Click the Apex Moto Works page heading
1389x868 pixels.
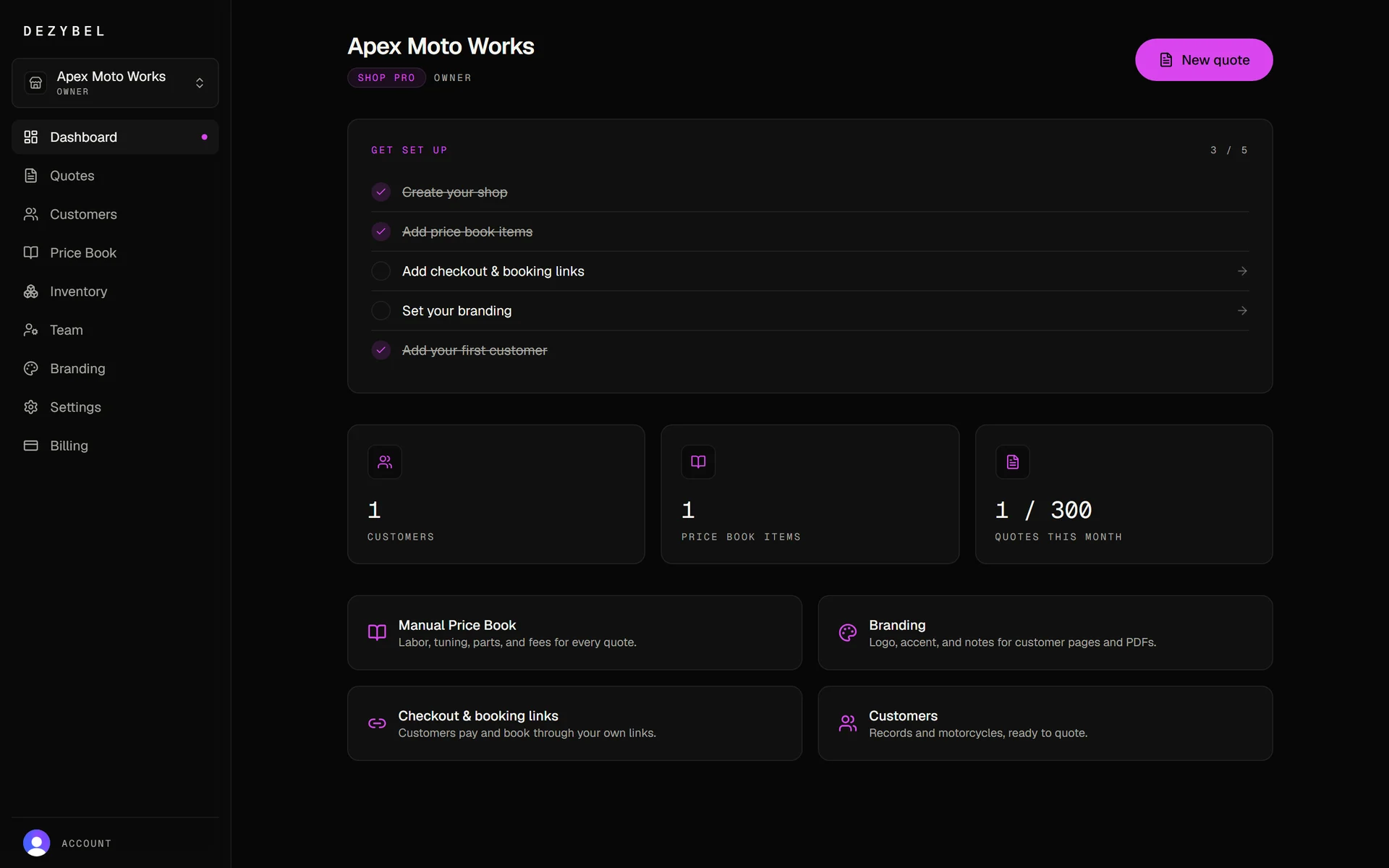point(441,46)
